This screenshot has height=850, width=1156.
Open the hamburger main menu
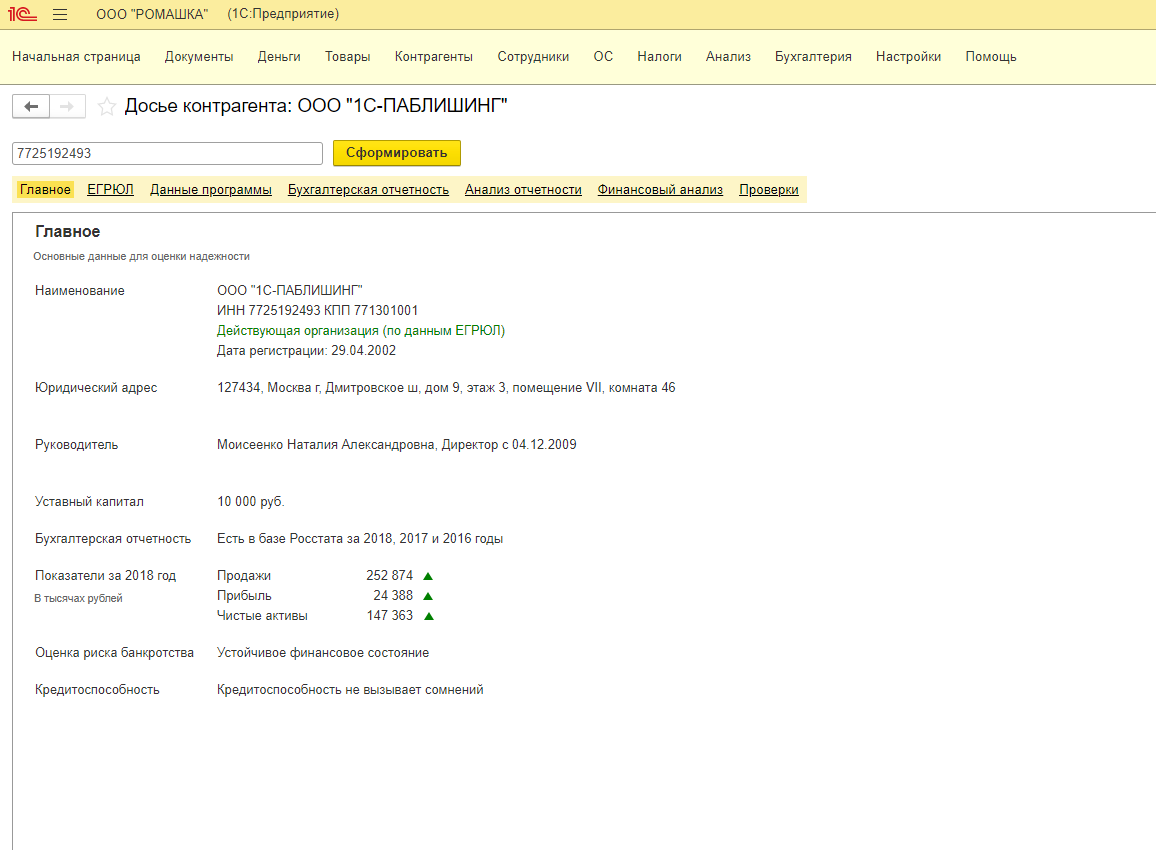[x=60, y=15]
